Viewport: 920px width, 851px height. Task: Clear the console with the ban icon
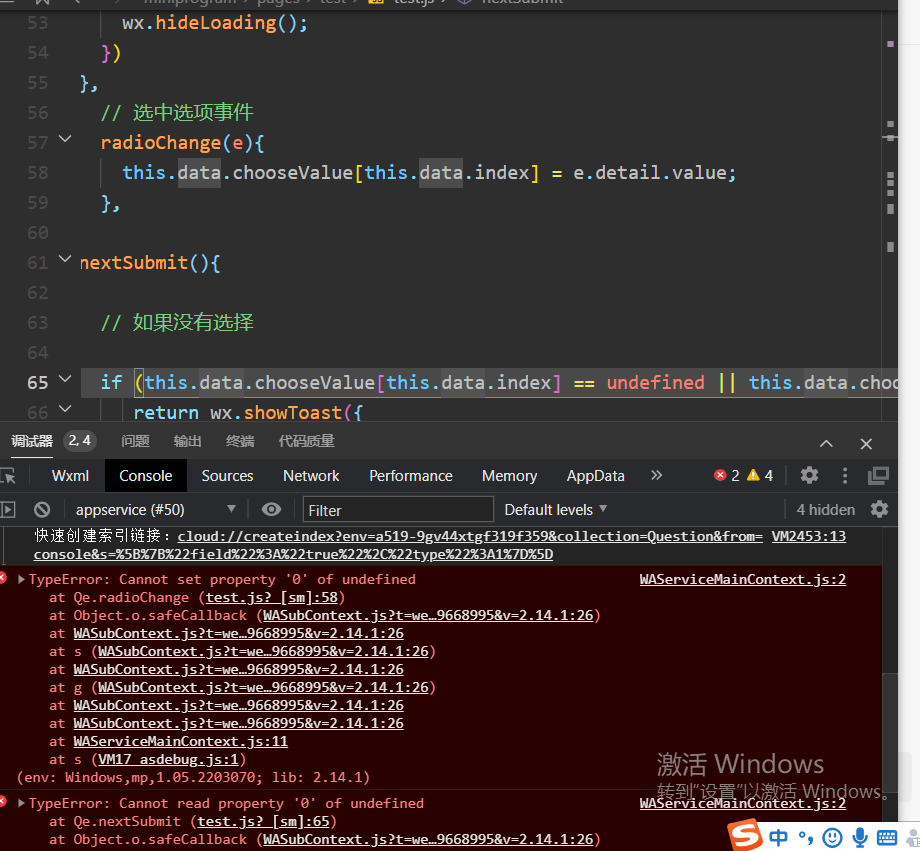tap(42, 509)
